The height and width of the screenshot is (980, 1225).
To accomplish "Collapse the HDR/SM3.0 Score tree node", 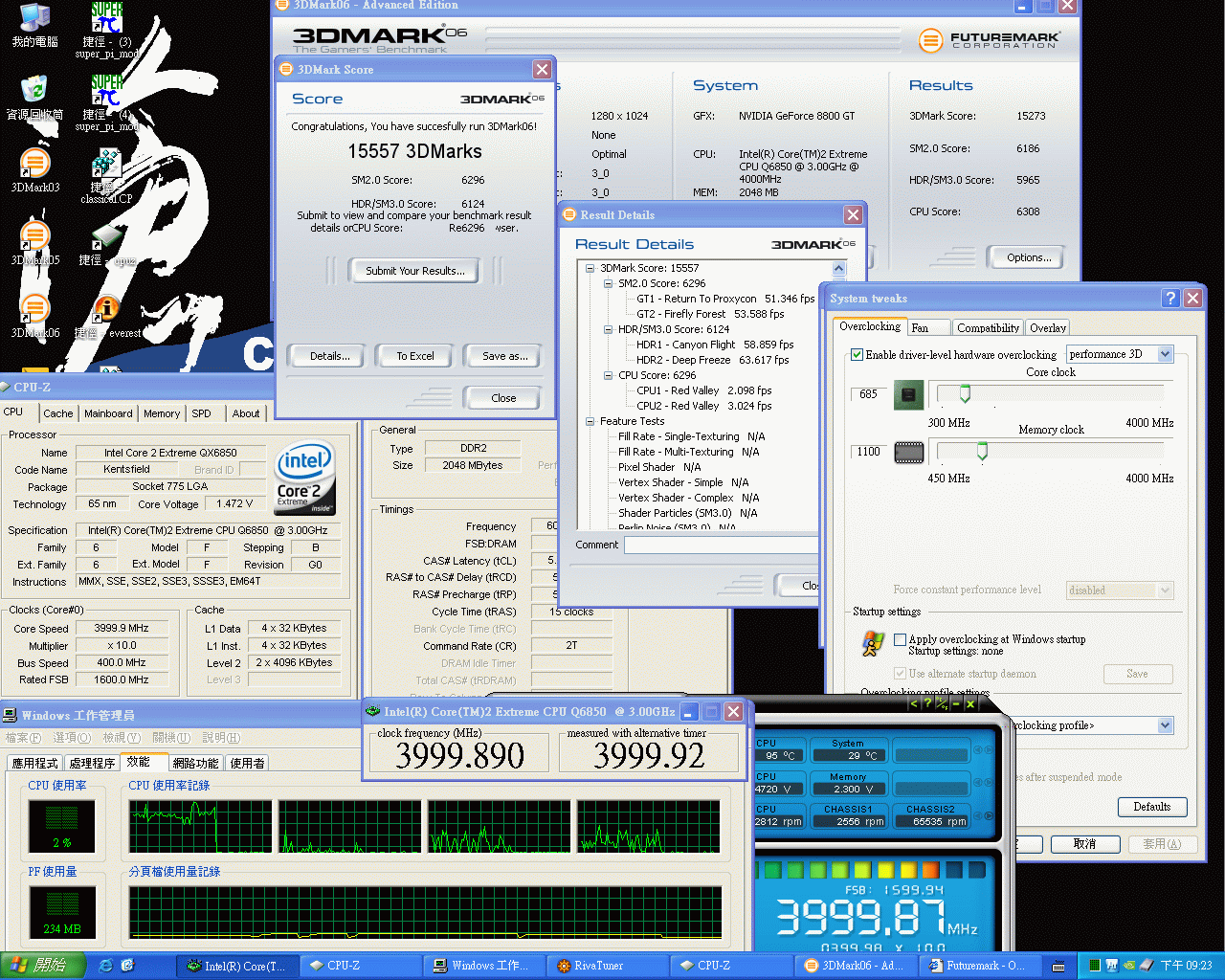I will 608,329.
